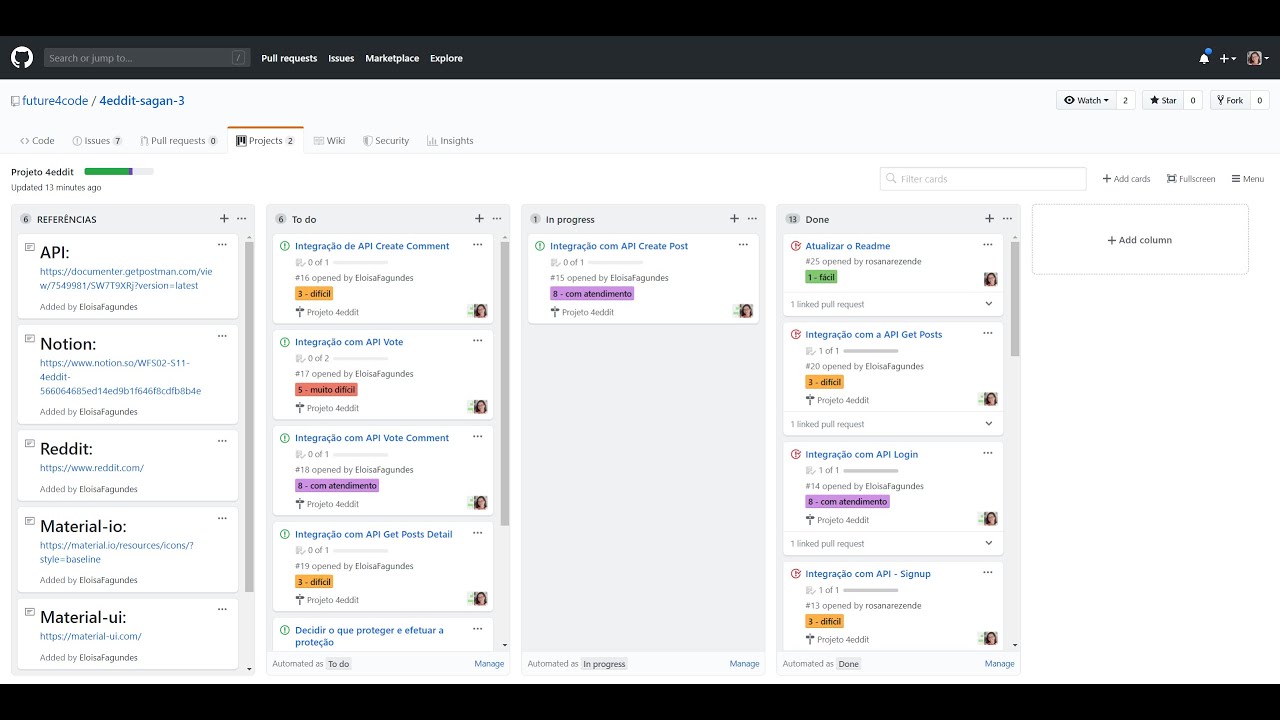This screenshot has height=720, width=1280.
Task: Add a card to In progress column
Action: pos(734,219)
